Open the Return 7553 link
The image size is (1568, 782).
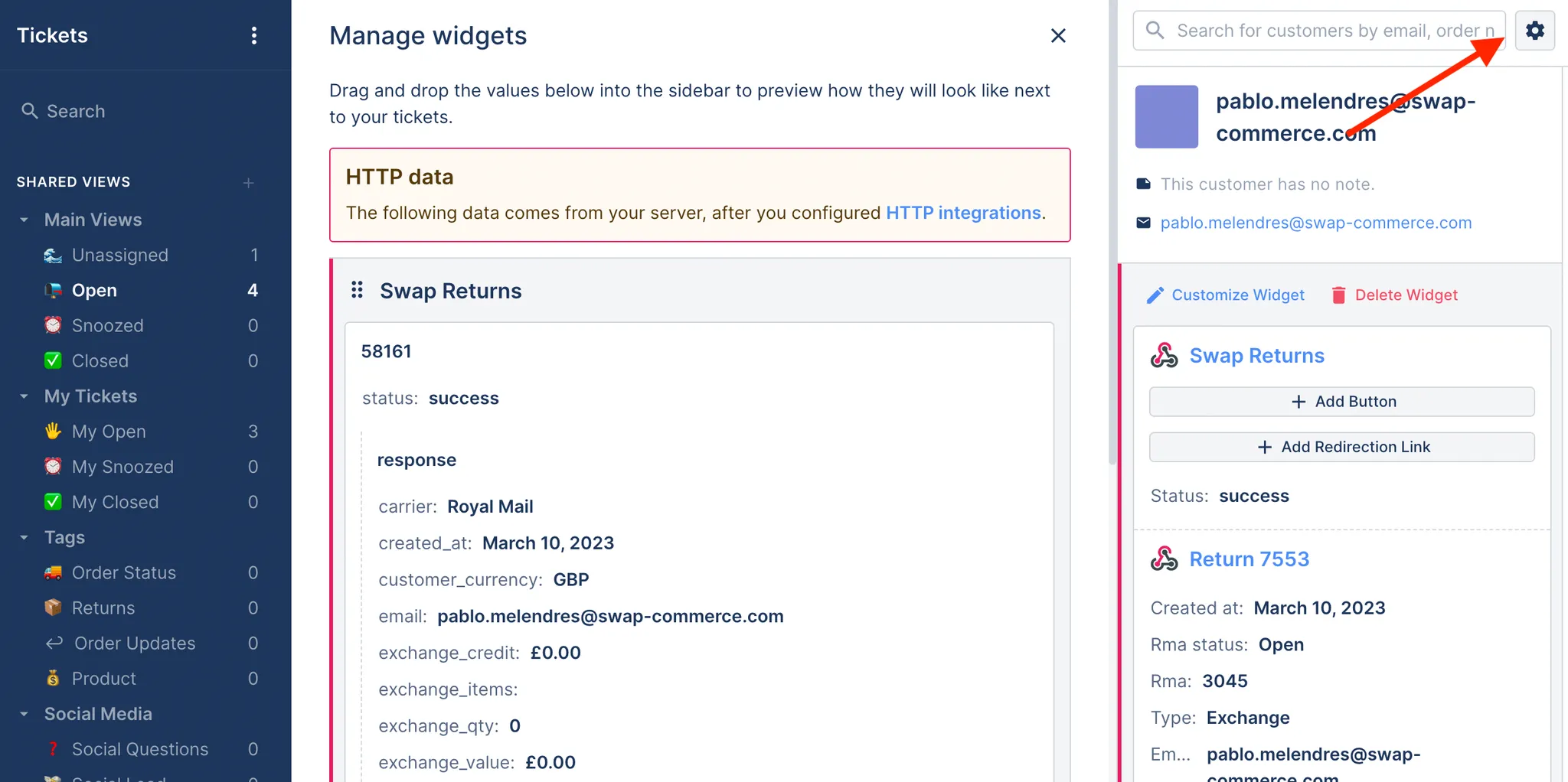[x=1249, y=559]
